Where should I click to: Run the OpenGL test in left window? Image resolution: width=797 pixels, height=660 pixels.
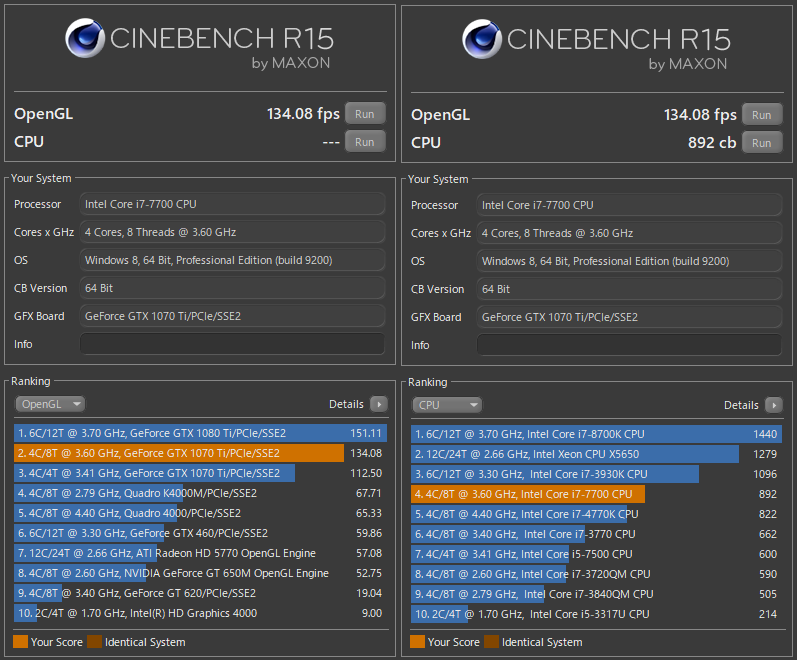[x=365, y=114]
